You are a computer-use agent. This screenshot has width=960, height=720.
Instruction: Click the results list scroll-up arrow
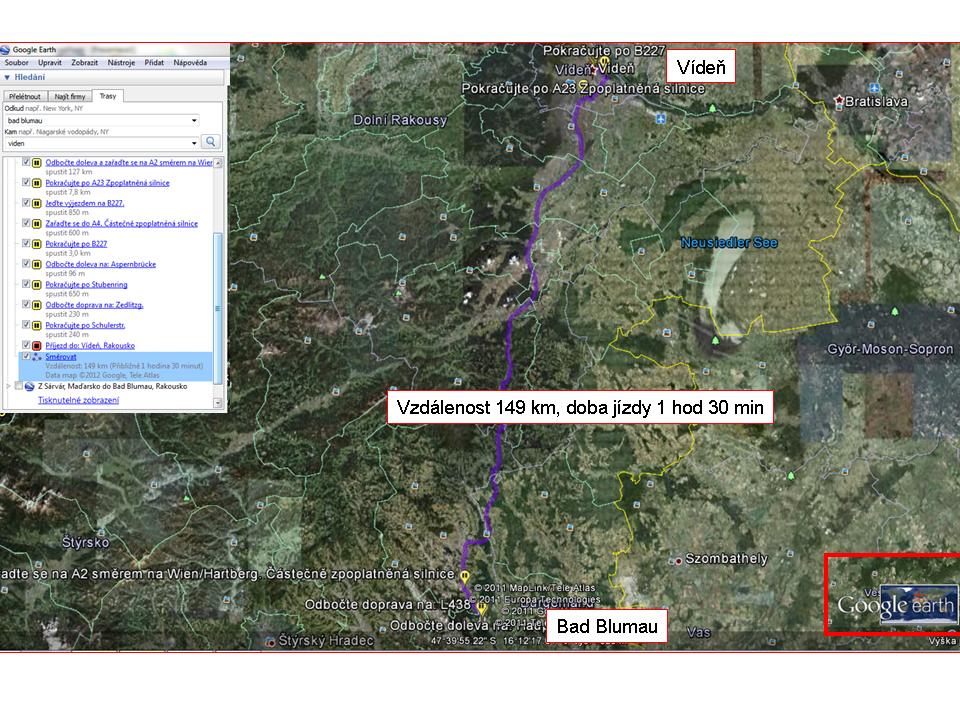click(x=217, y=163)
